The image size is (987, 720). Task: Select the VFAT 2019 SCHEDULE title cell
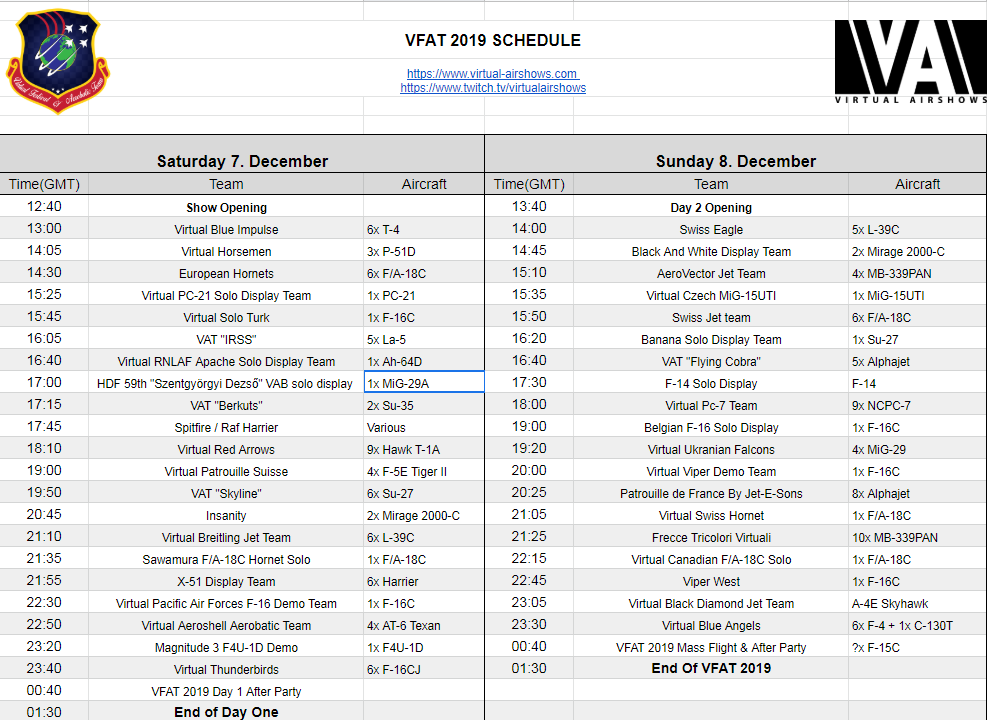(x=492, y=41)
